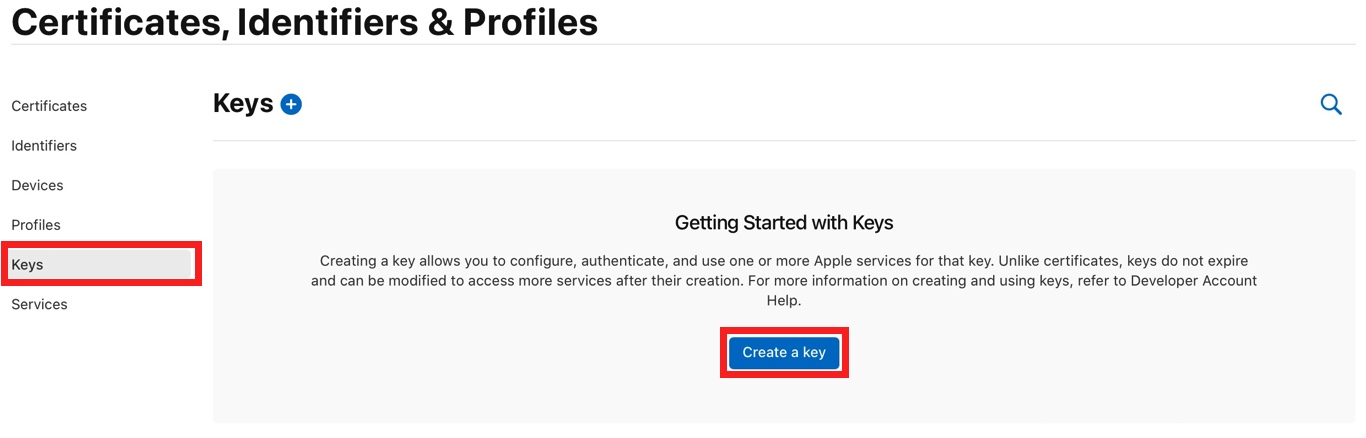Open Certificates in the sidebar
The image size is (1366, 438).
(49, 106)
